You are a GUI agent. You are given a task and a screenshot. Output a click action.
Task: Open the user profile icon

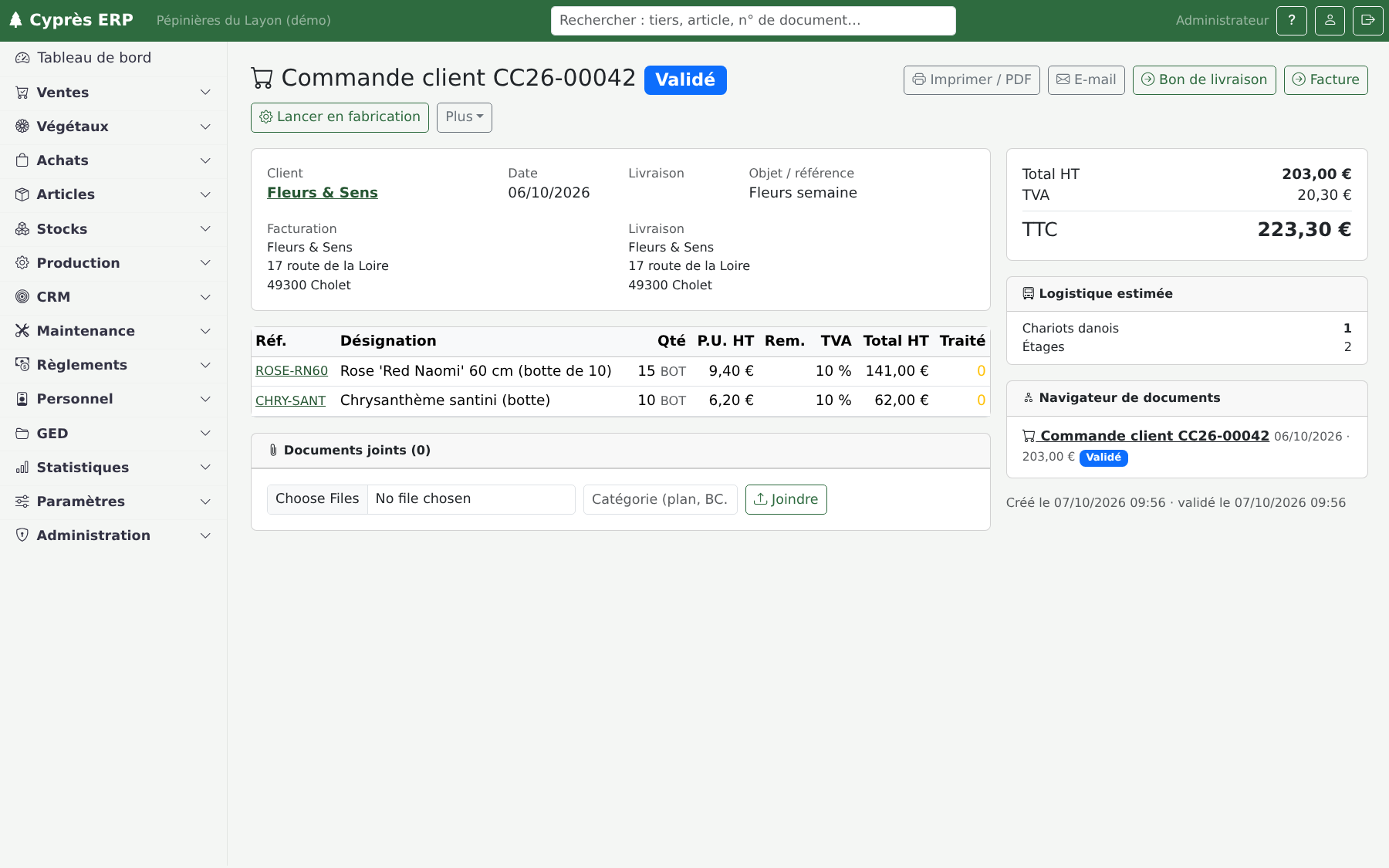click(1330, 21)
